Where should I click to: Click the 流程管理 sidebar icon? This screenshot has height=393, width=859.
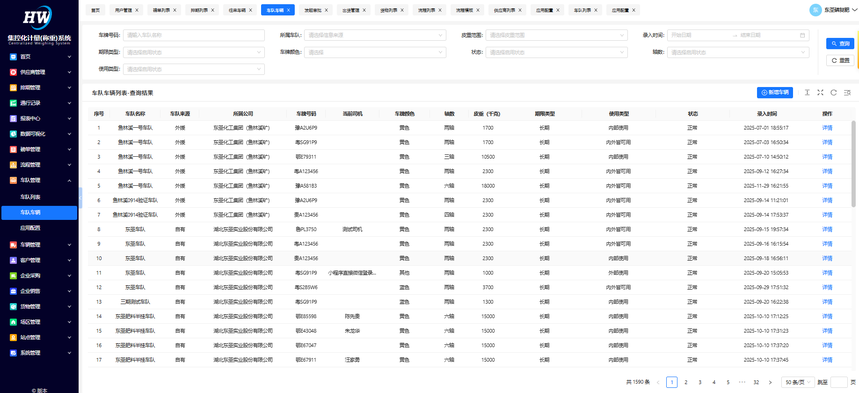(x=13, y=164)
